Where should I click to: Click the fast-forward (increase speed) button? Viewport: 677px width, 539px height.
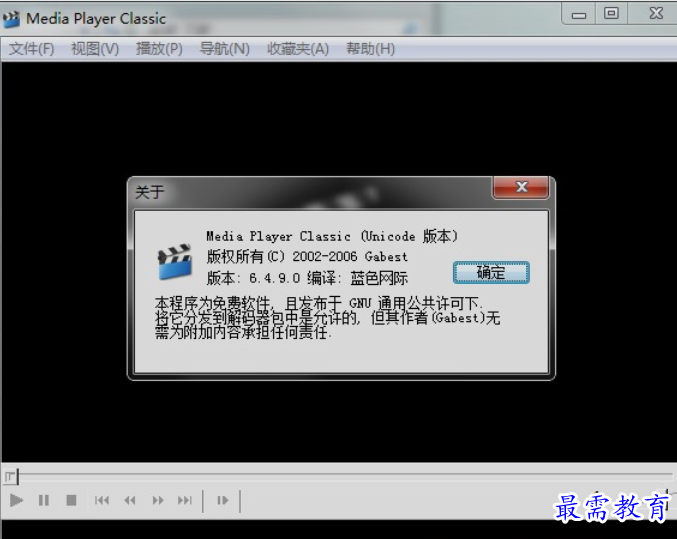(158, 501)
